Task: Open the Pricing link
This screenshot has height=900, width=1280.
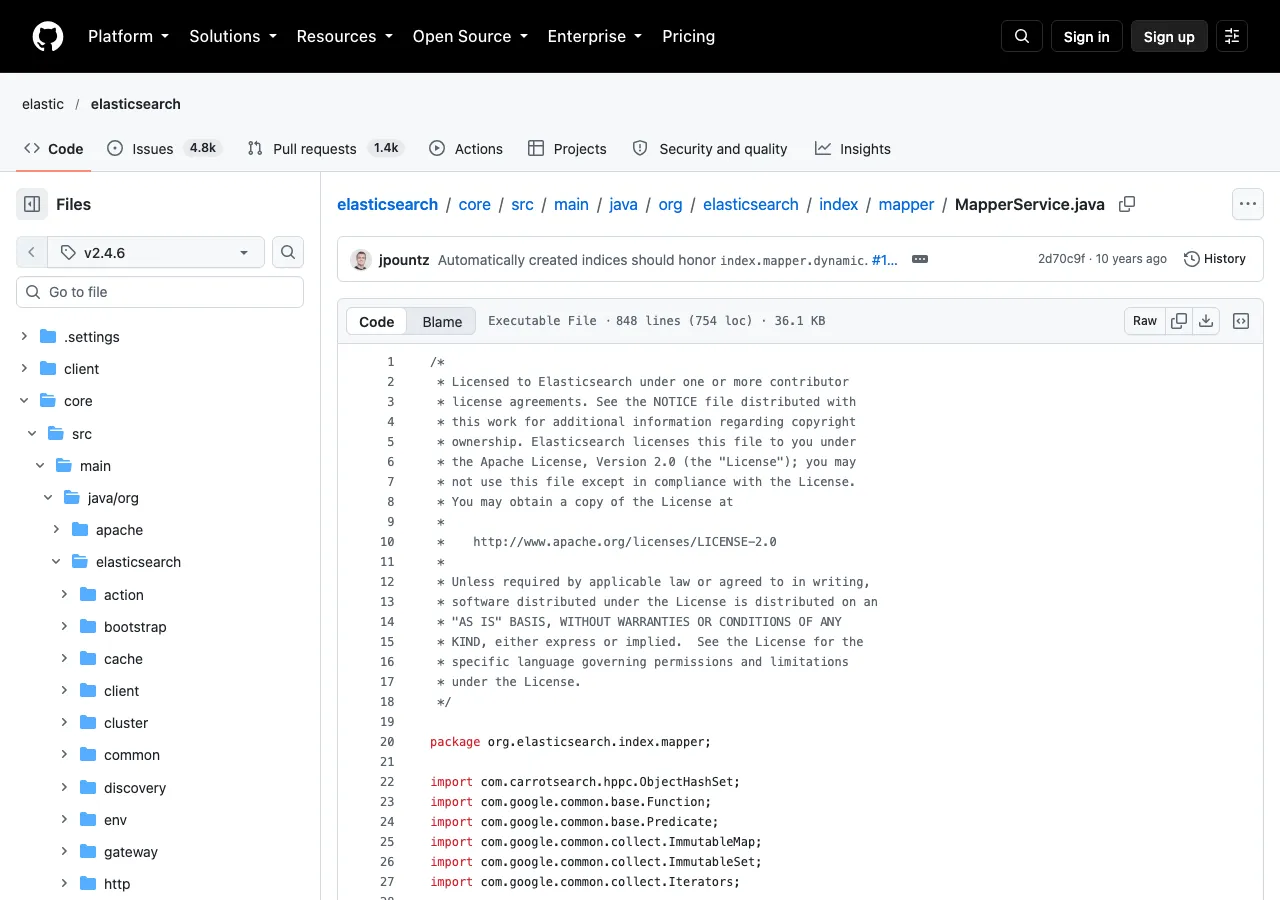Action: (689, 36)
